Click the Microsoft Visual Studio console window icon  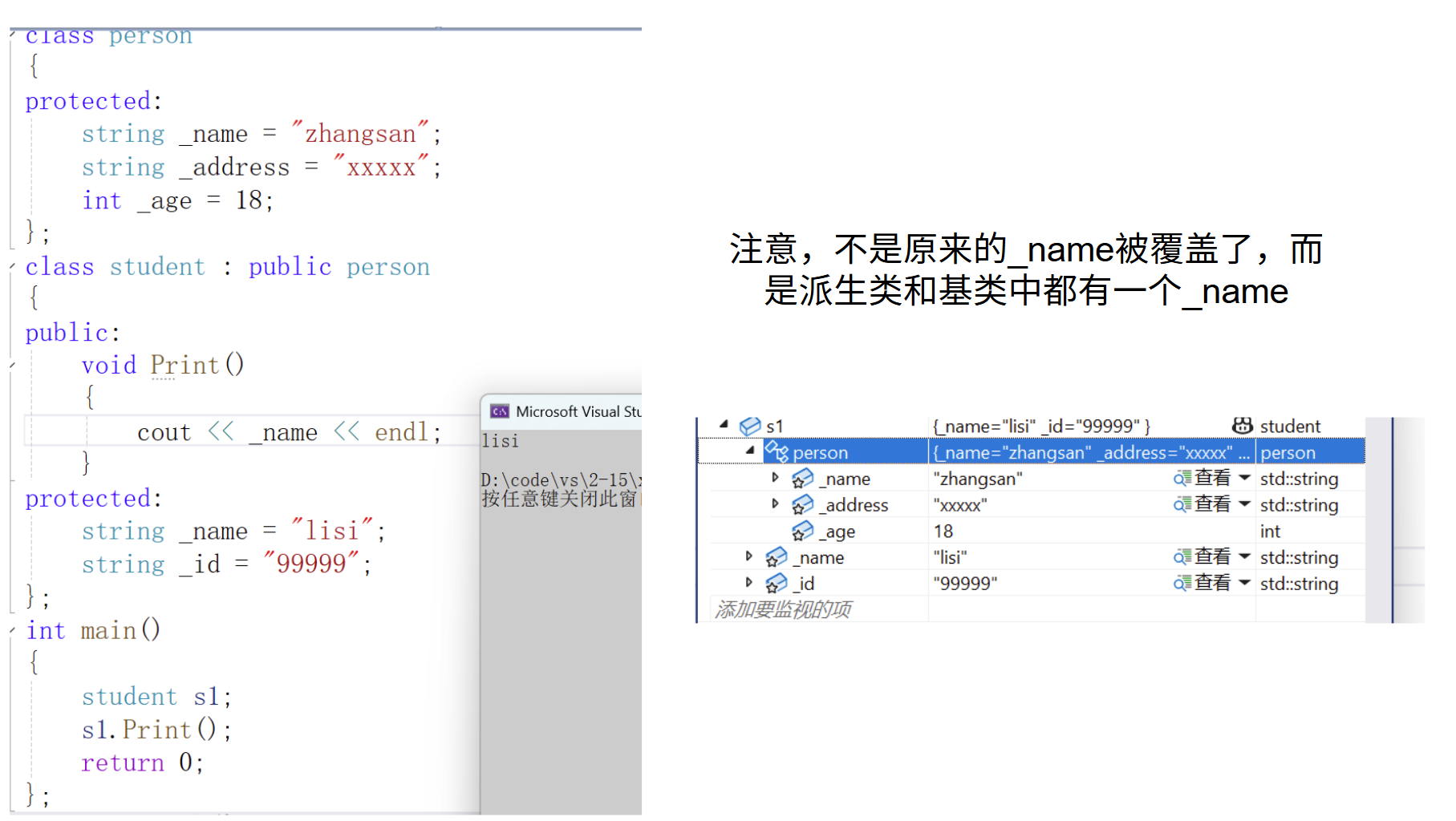click(500, 411)
